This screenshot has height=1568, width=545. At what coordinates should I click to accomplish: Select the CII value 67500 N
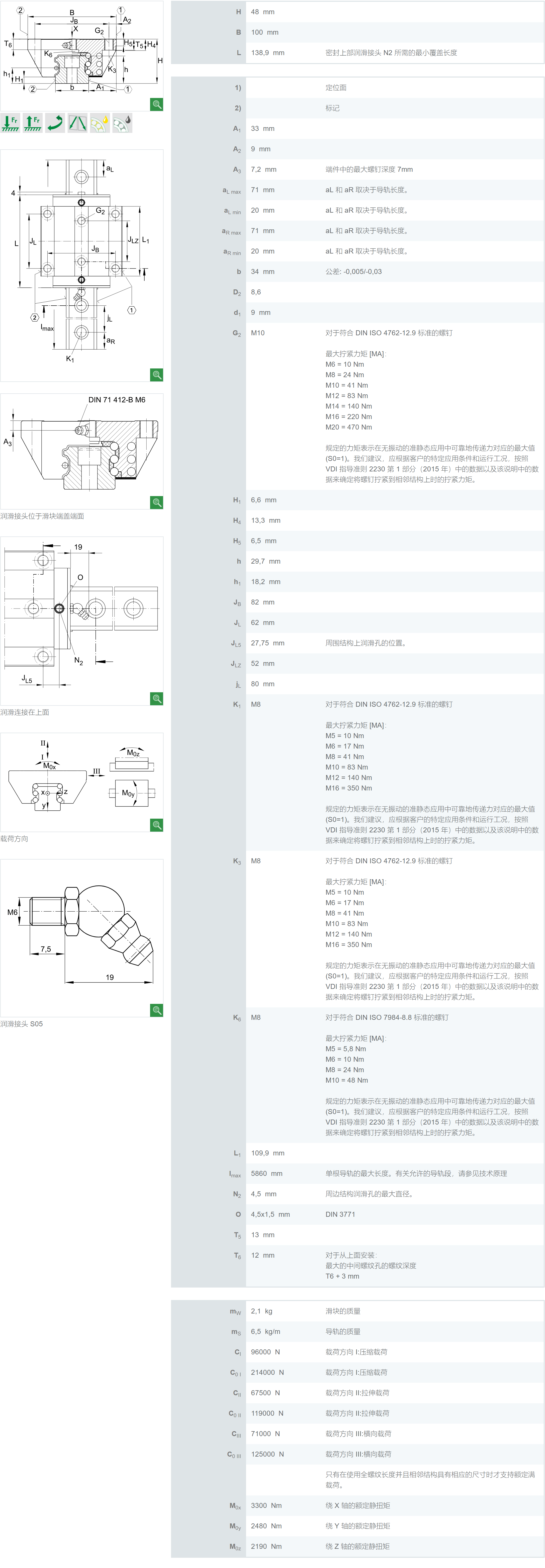pos(266,1393)
